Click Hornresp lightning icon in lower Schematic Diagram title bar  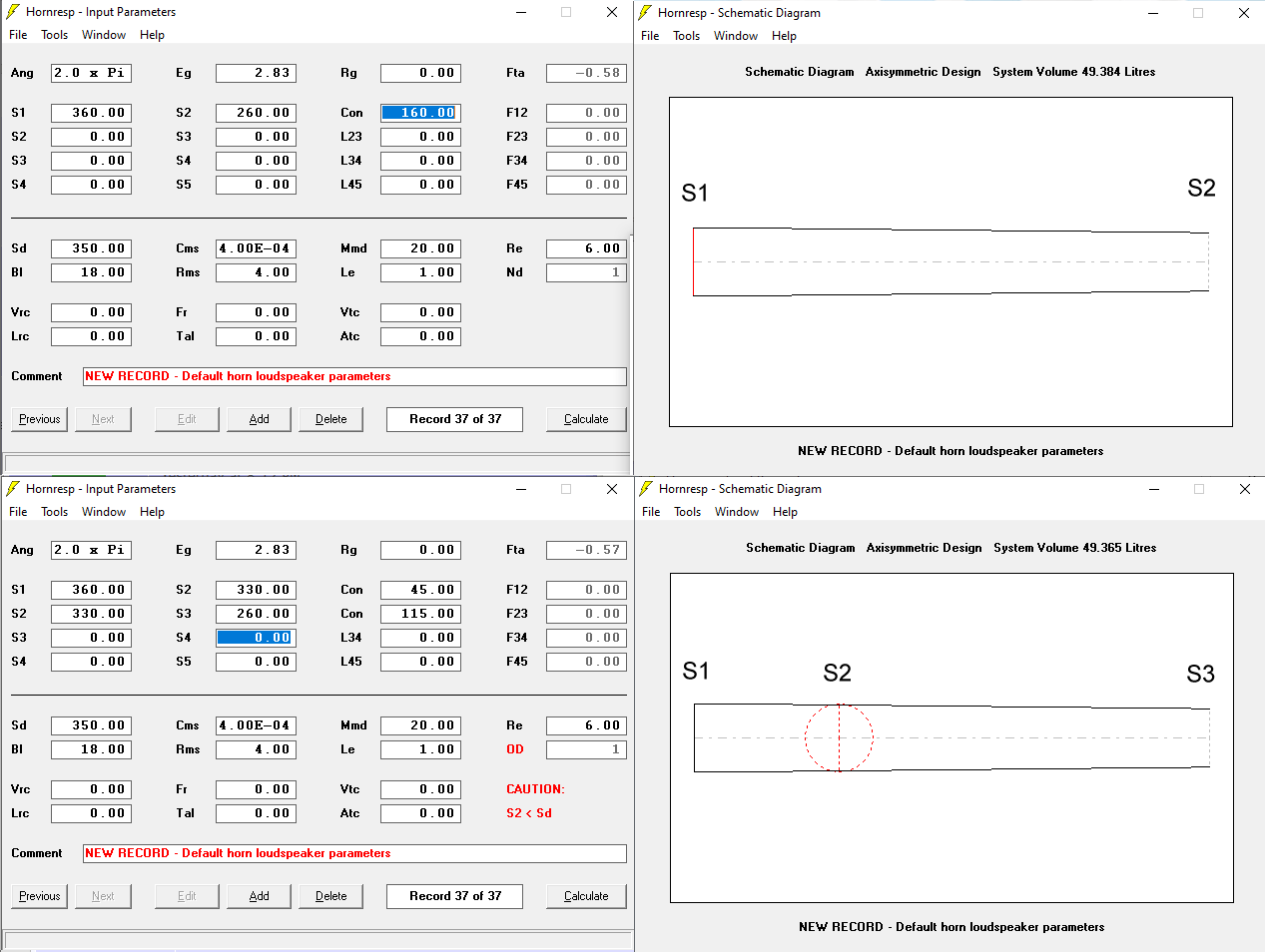646,489
